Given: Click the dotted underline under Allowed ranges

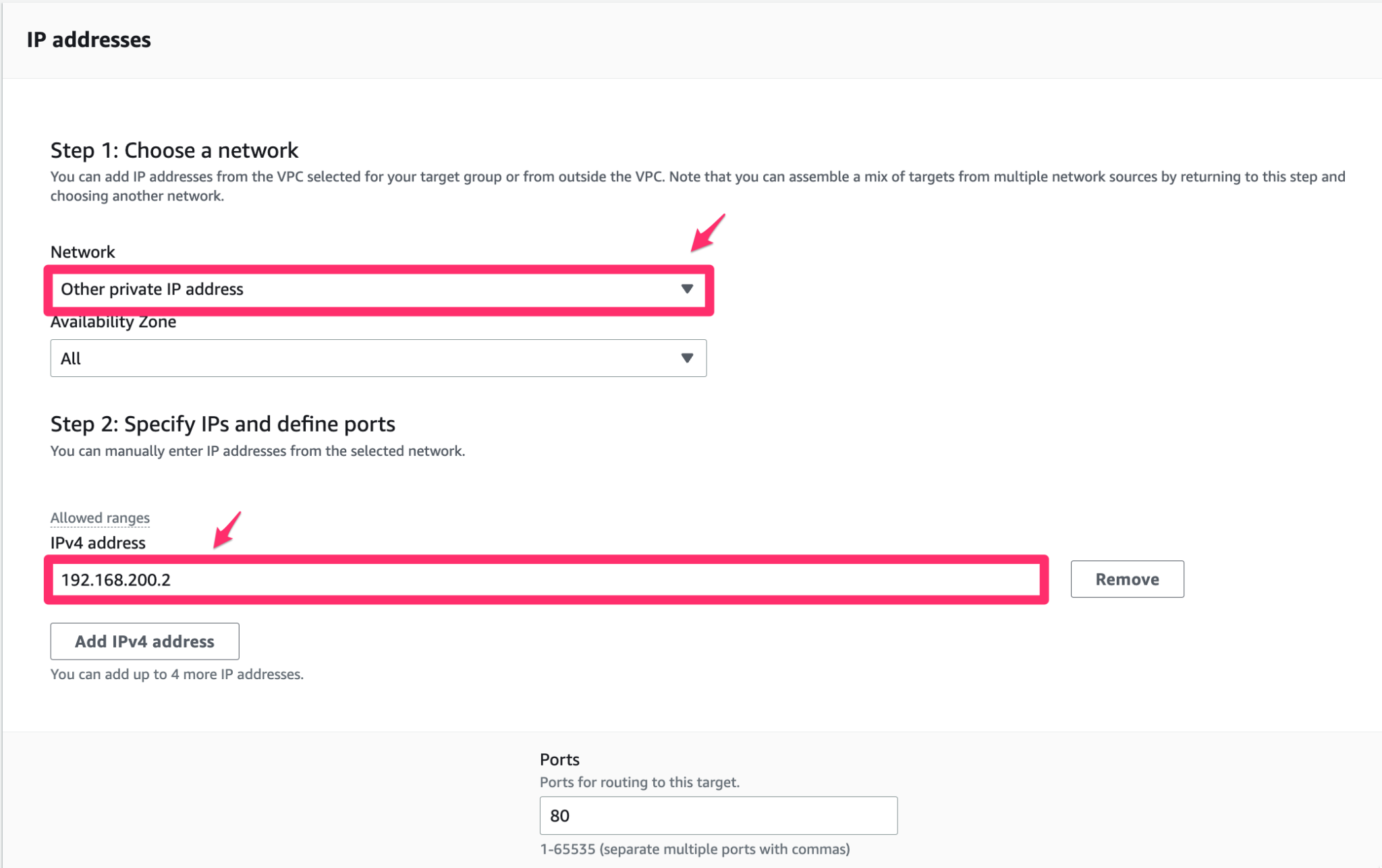Looking at the screenshot, I should pos(99,526).
